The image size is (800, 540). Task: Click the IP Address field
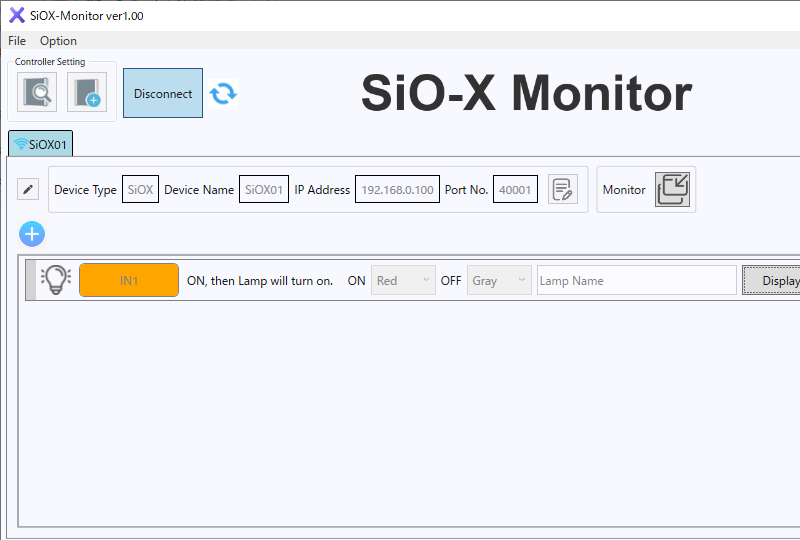397,189
